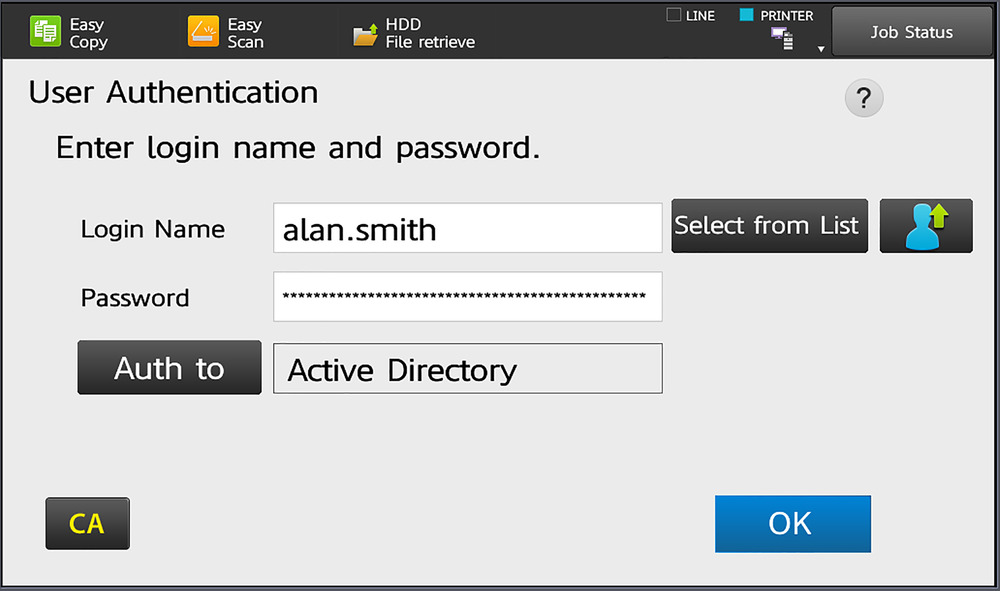Click the Active Directory field
Image resolution: width=1000 pixels, height=591 pixels.
(467, 368)
